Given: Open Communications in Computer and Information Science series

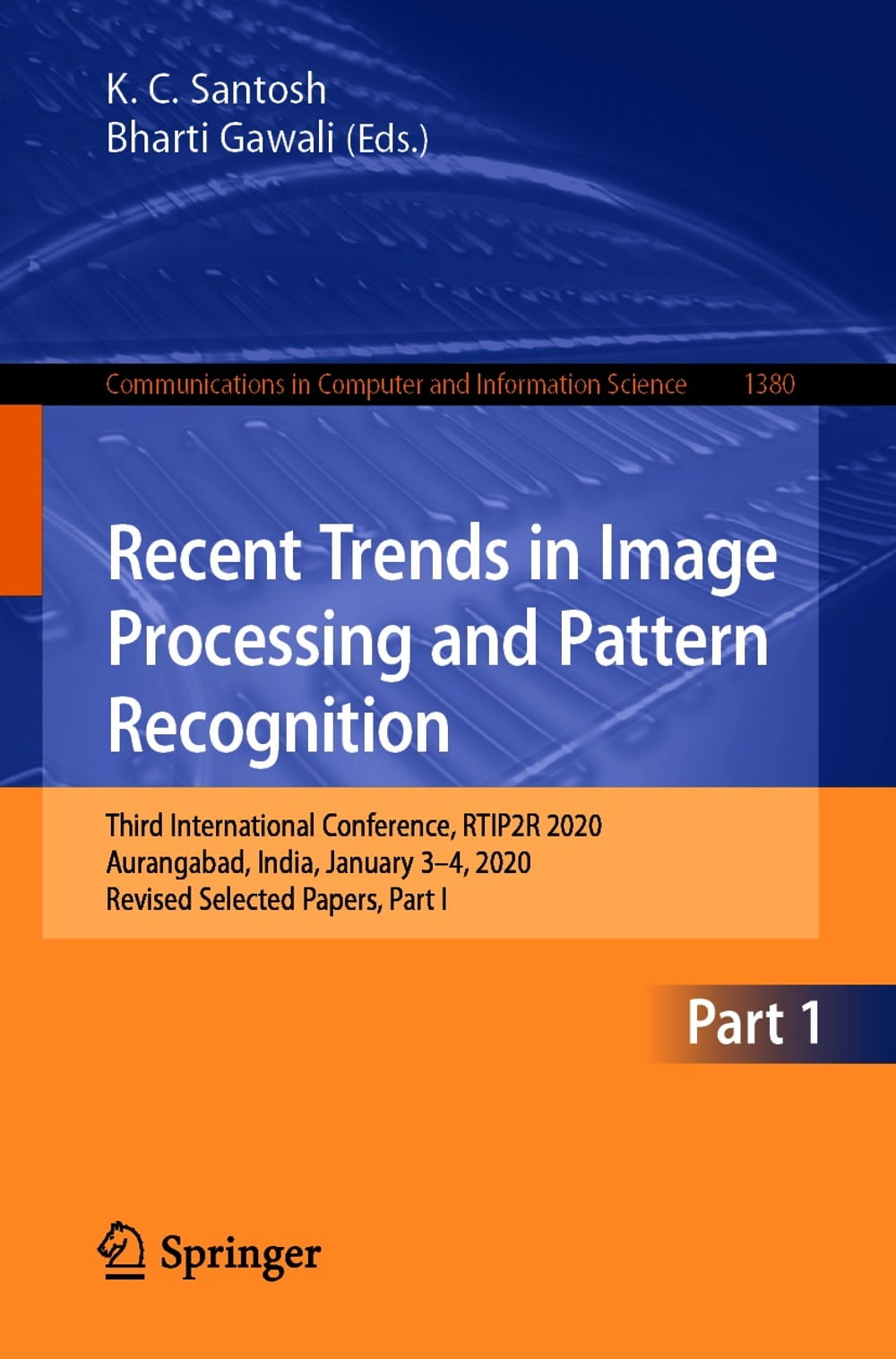Looking at the screenshot, I should point(396,385).
